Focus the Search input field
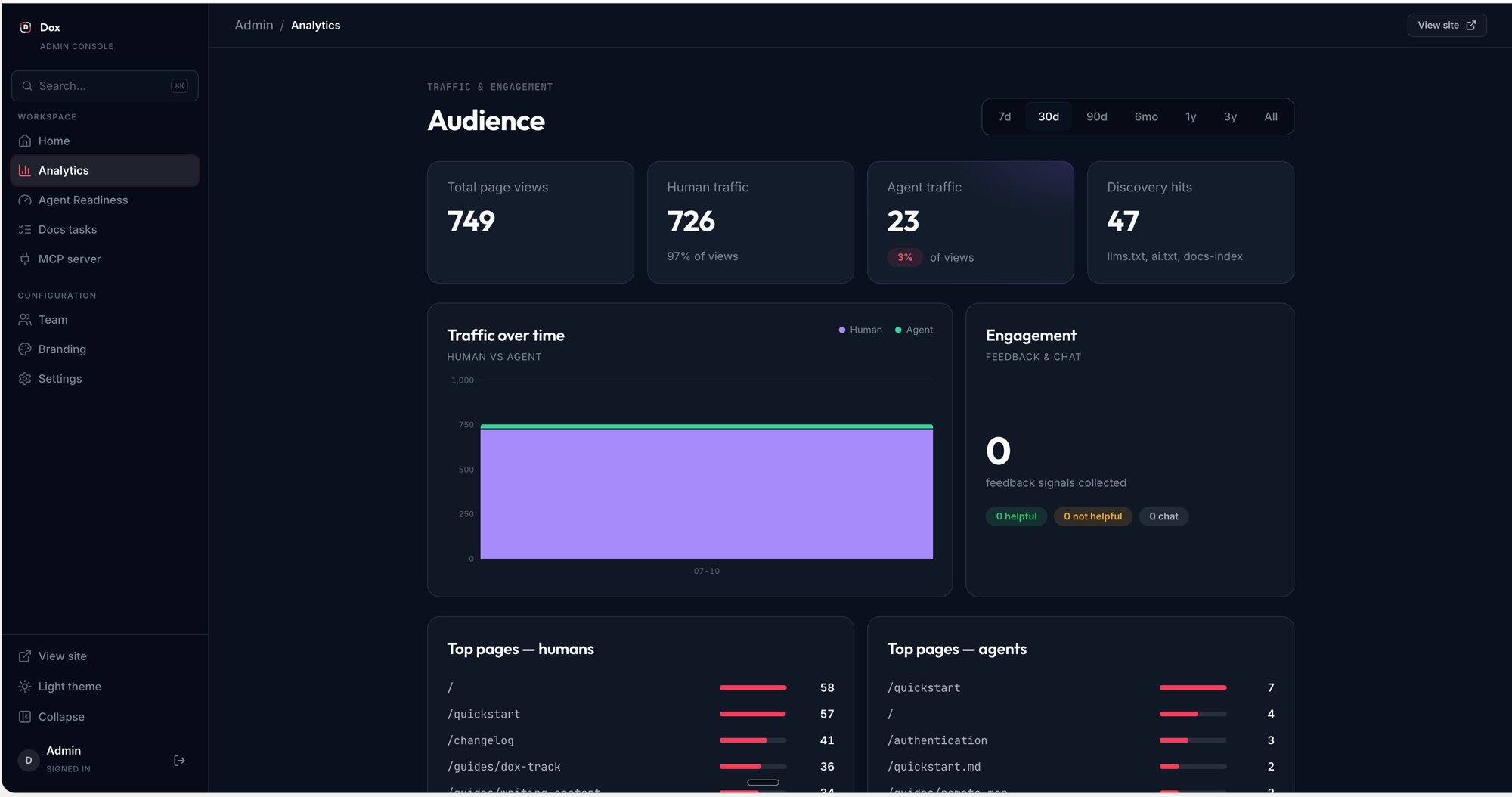This screenshot has width=1512, height=797. coord(105,86)
